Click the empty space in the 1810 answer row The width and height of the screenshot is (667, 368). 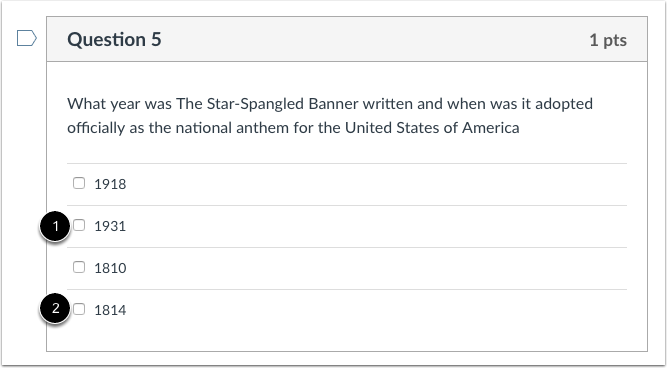[x=376, y=268]
